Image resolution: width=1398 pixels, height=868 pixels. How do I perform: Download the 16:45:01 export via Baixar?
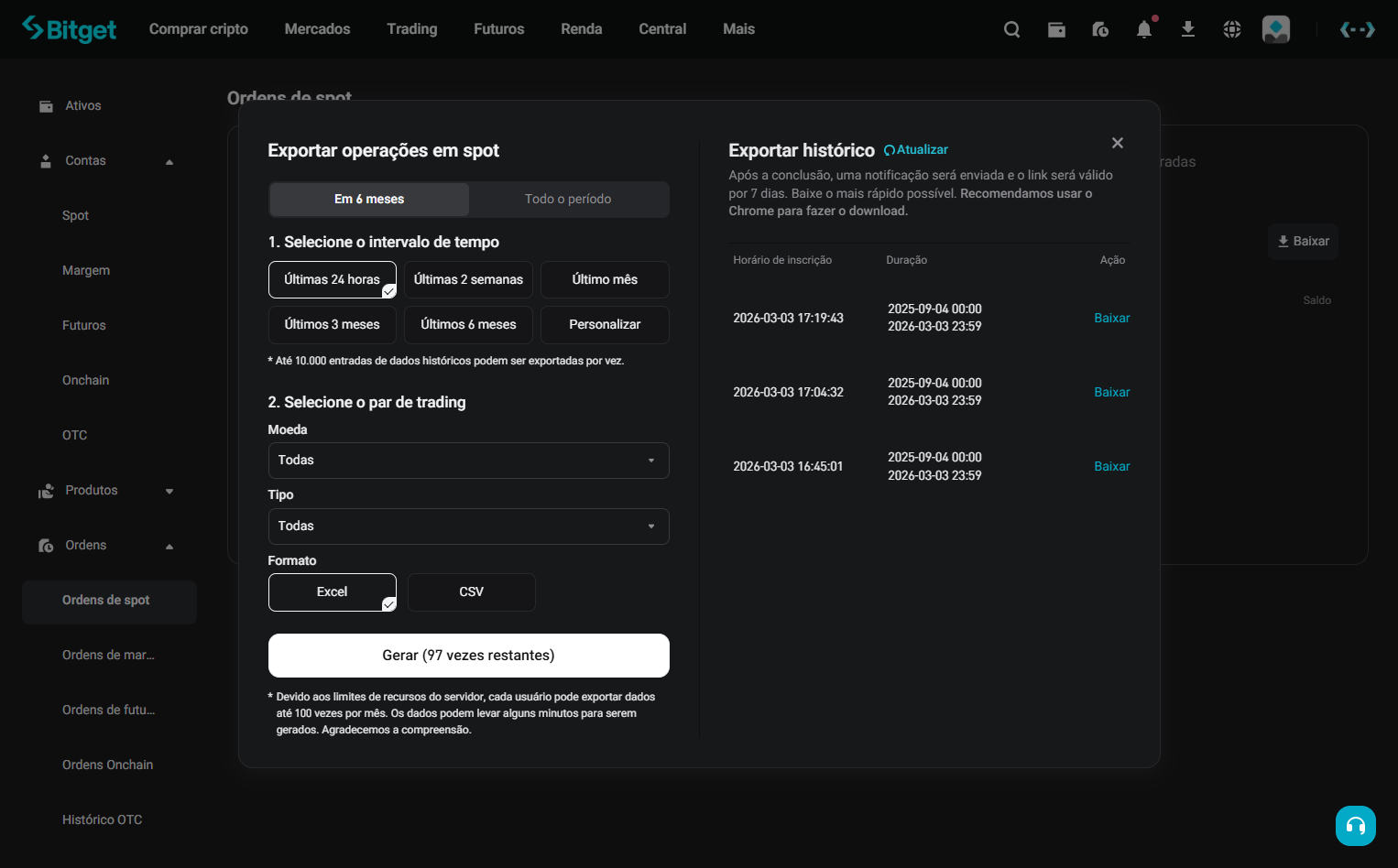click(x=1112, y=466)
